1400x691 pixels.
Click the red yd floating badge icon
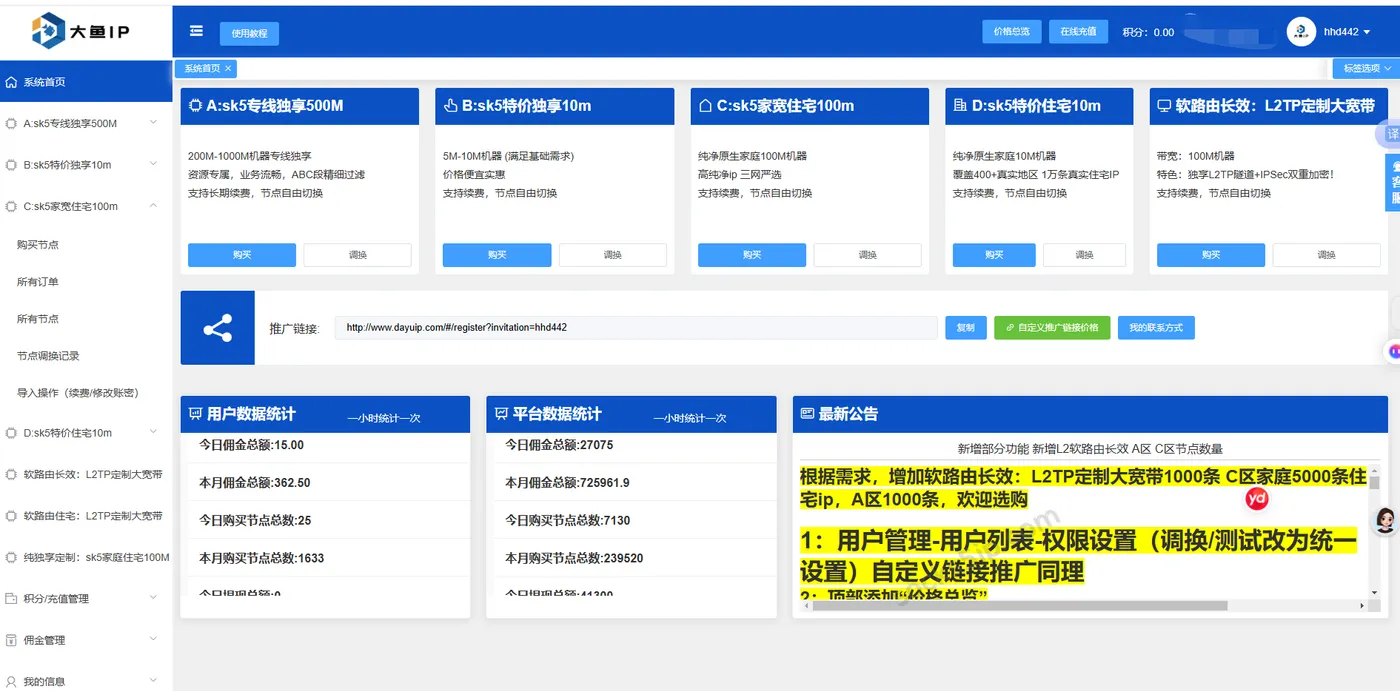click(x=1257, y=497)
